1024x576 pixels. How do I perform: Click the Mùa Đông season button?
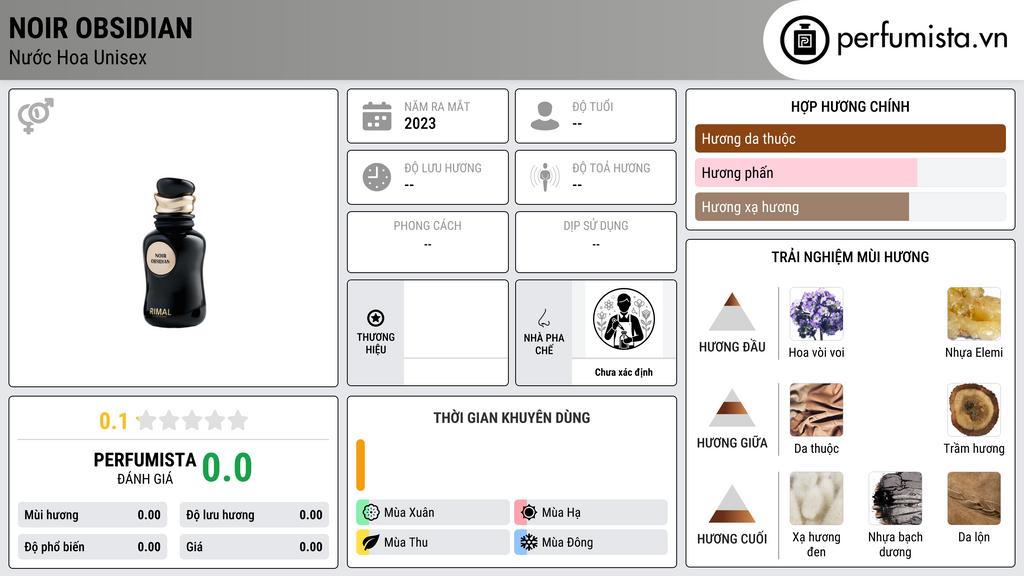[x=591, y=542]
